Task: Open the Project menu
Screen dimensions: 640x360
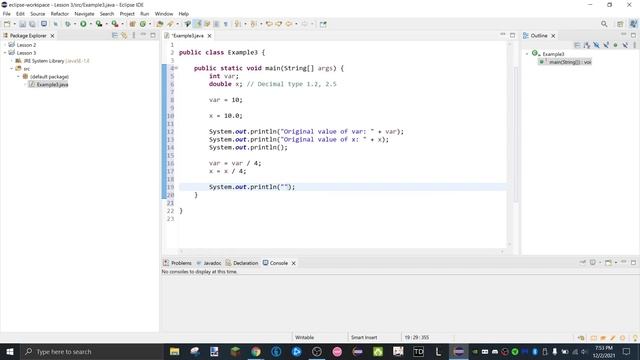Action: [x=127, y=14]
